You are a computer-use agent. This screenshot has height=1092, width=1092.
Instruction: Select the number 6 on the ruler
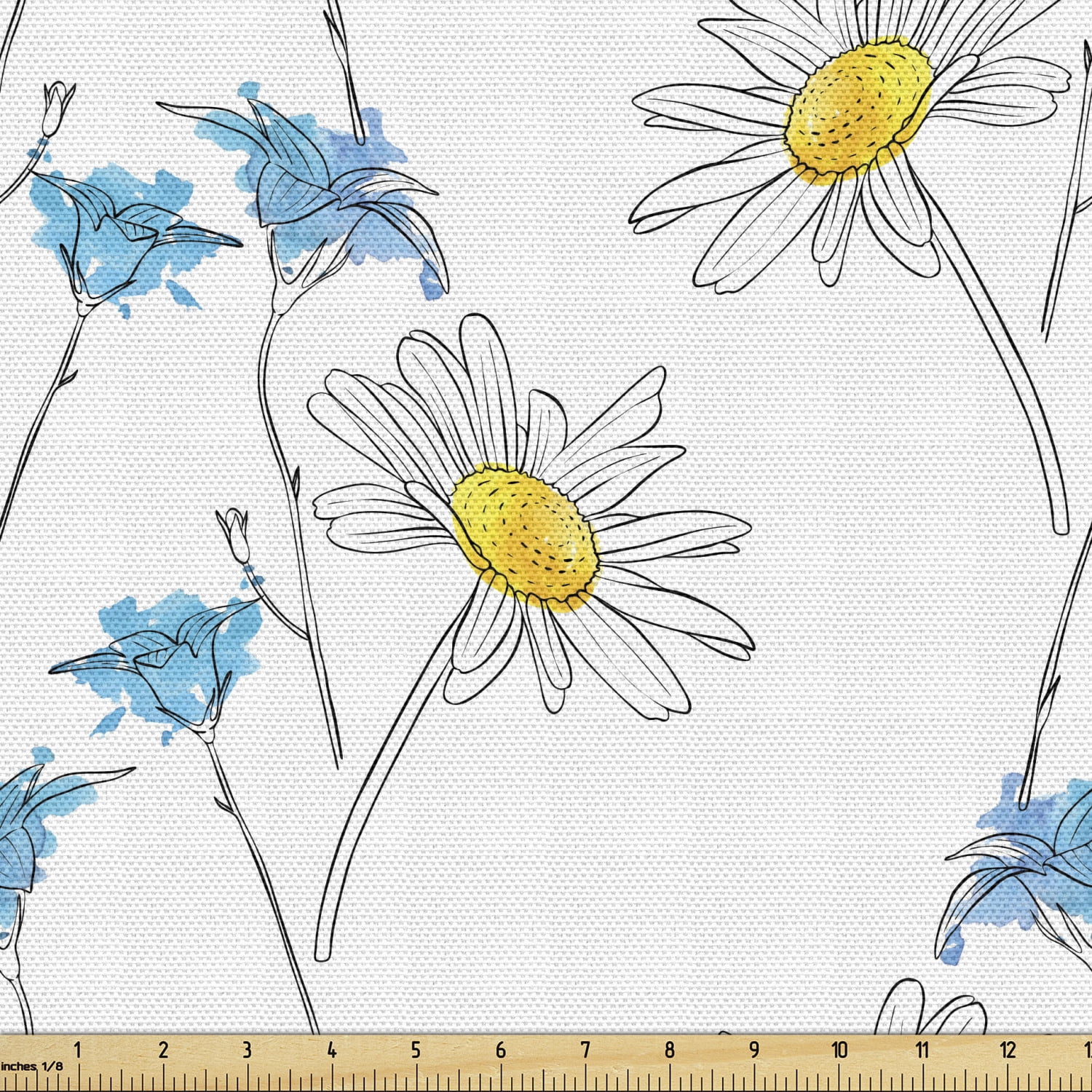tap(500, 1050)
